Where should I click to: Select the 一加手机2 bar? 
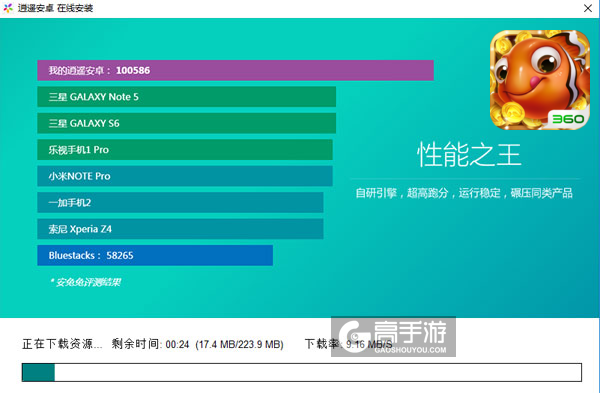(x=180, y=202)
